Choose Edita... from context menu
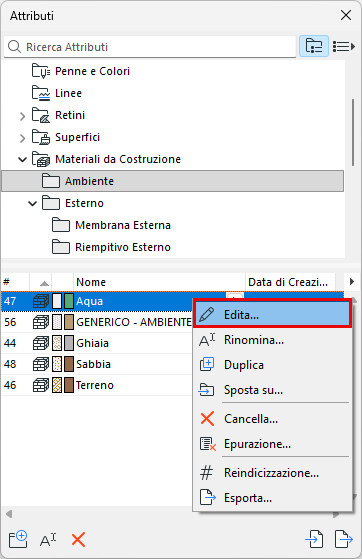The width and height of the screenshot is (362, 559). [273, 315]
